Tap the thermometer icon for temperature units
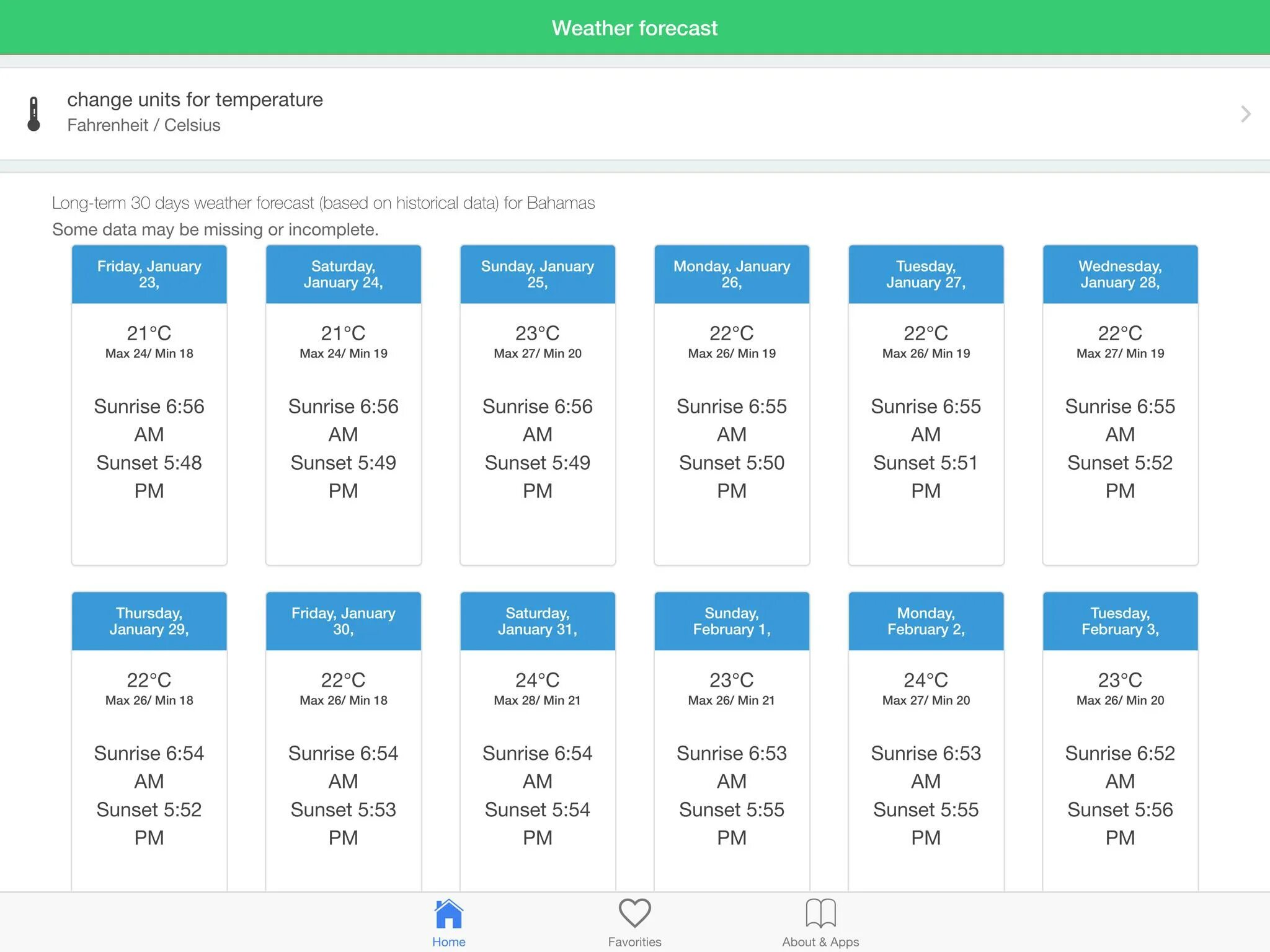Viewport: 1270px width, 952px height. (34, 114)
